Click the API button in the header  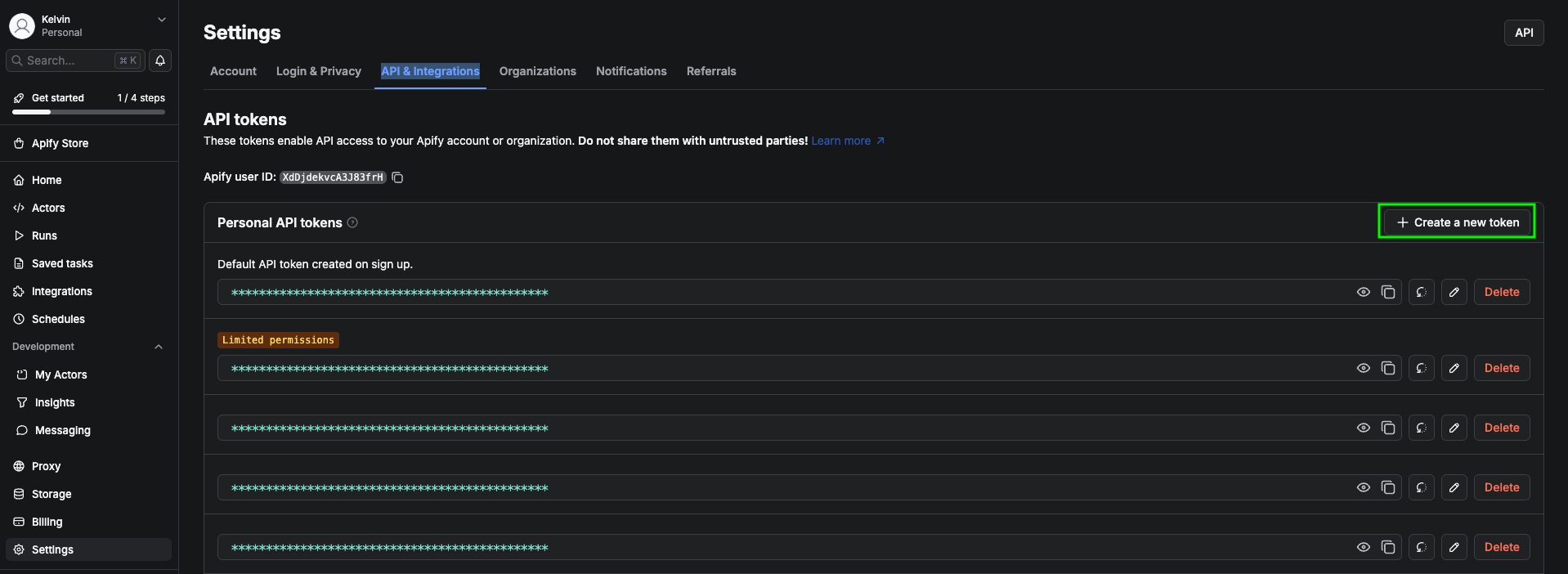(x=1524, y=33)
